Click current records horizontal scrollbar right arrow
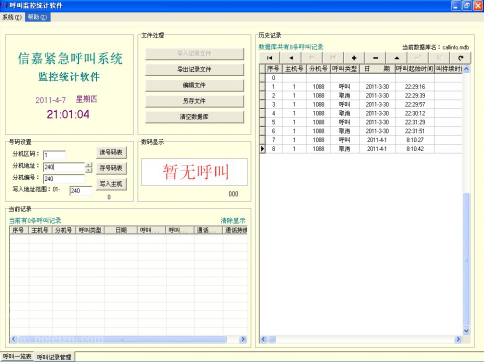 click(x=243, y=339)
